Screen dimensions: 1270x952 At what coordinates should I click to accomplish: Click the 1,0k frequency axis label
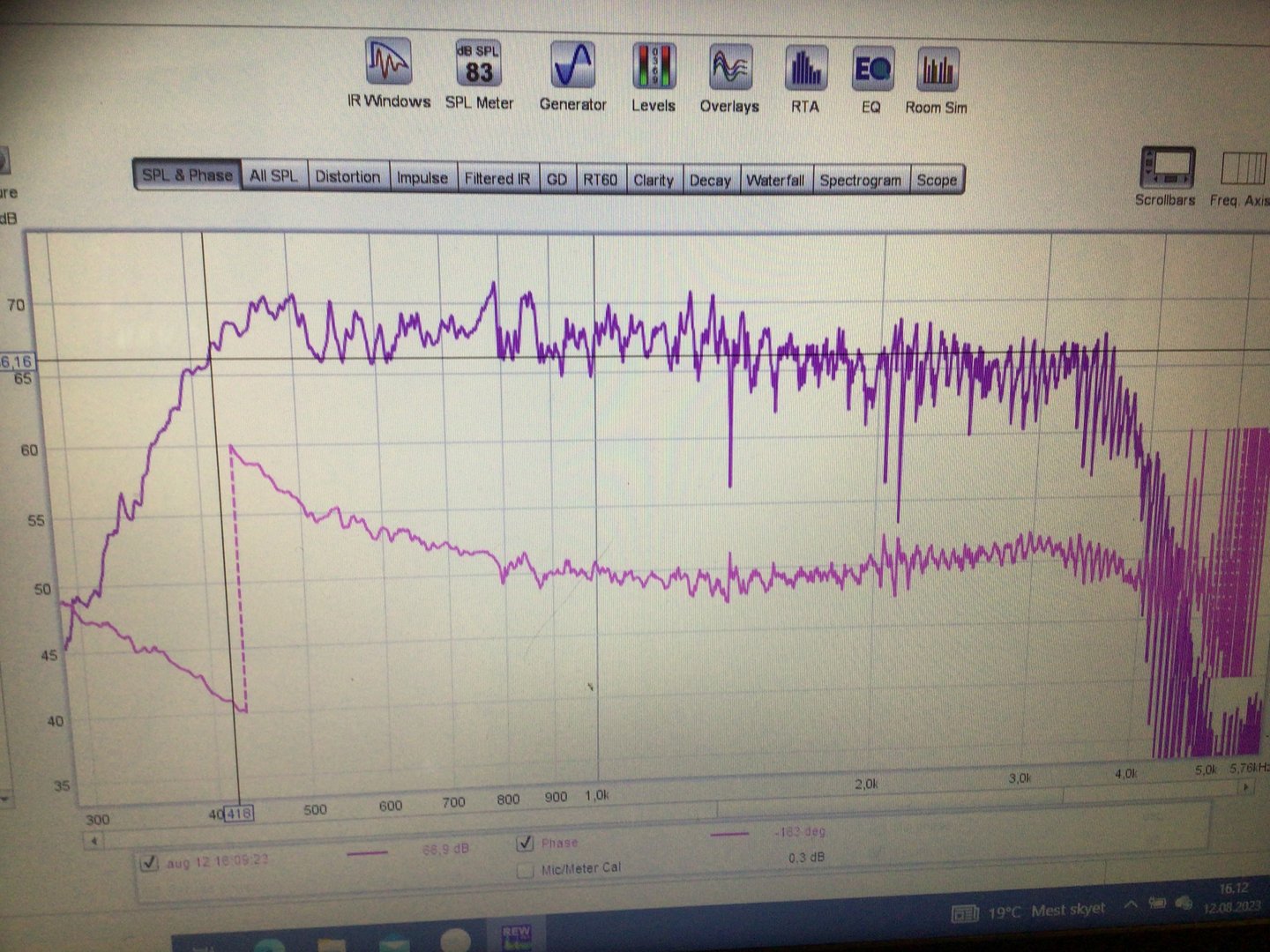(x=597, y=795)
